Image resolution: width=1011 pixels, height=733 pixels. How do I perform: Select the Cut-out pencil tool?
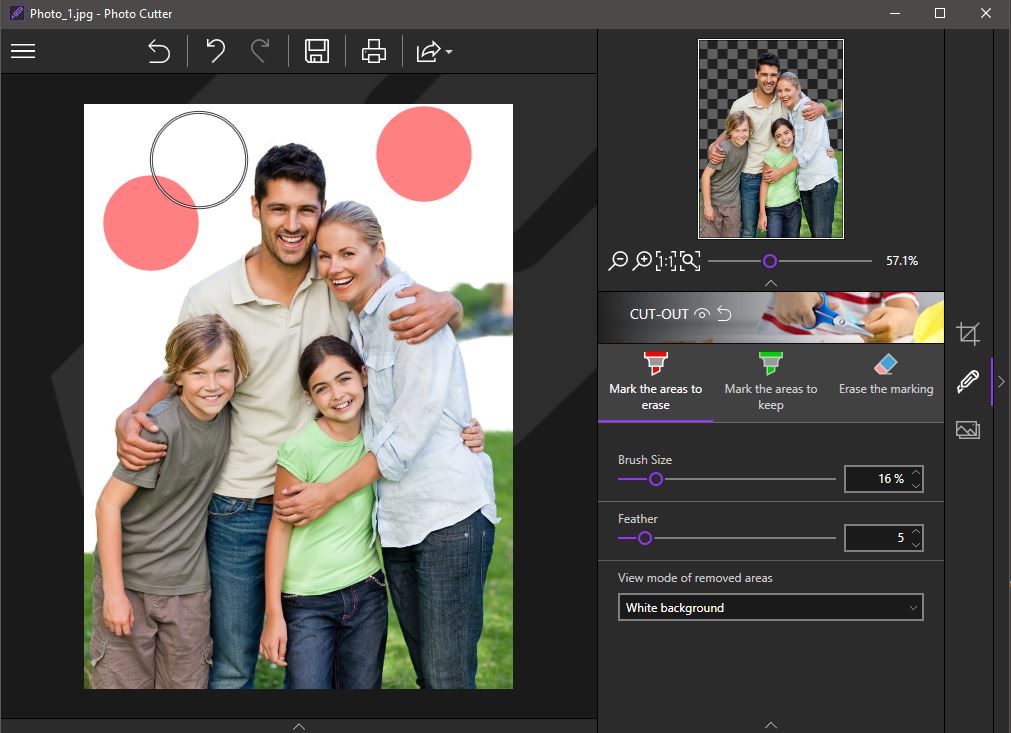[x=968, y=381]
